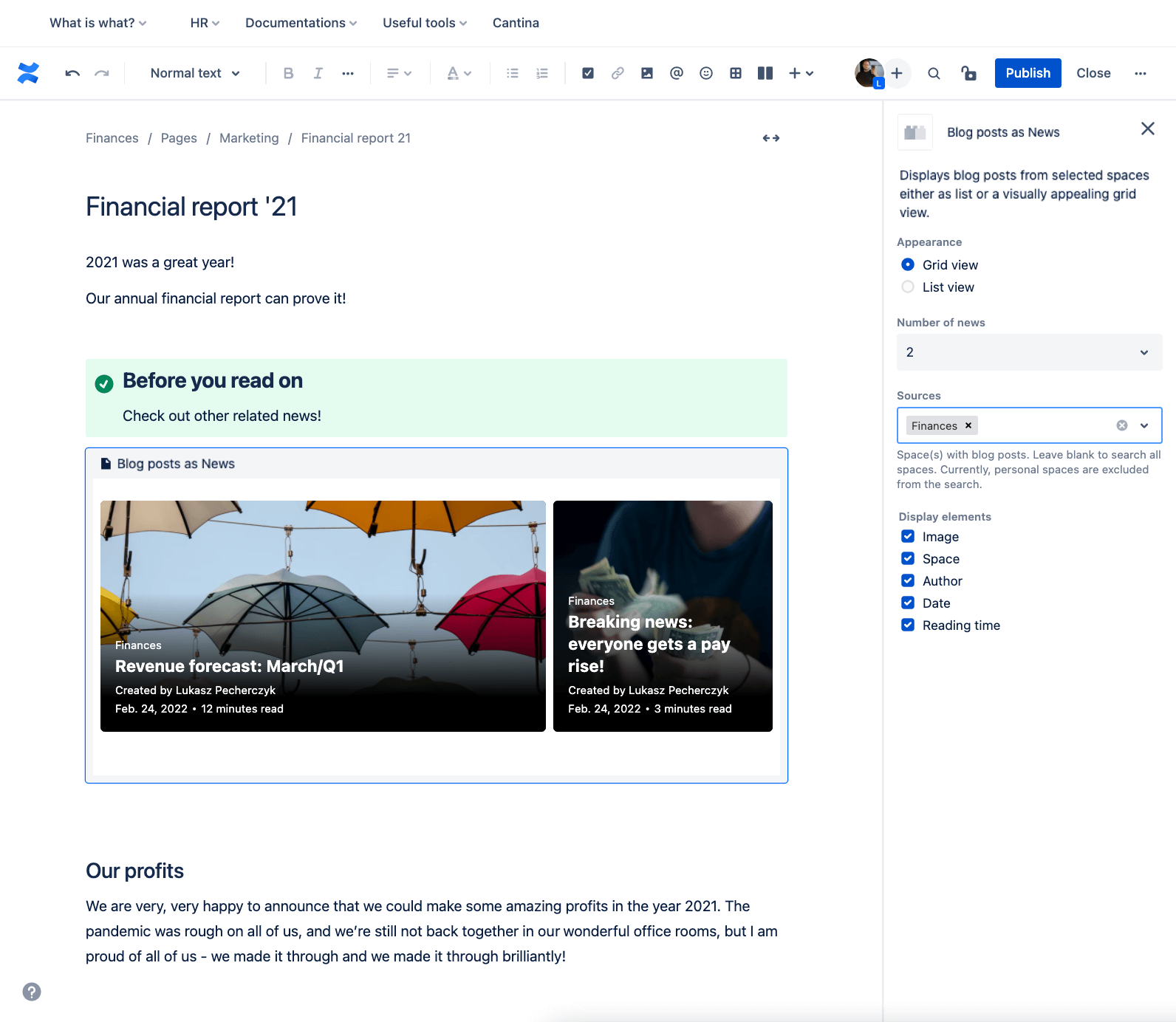
Task: Go to Pages breadcrumb
Action: (179, 138)
